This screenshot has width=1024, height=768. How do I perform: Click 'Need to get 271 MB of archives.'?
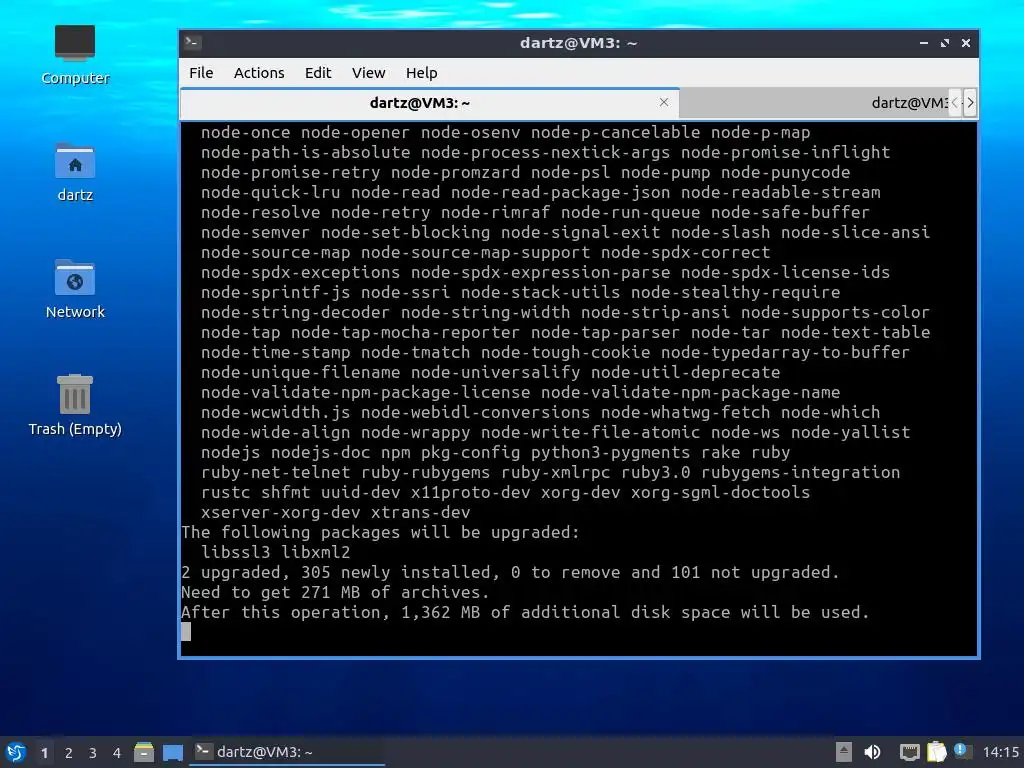335,592
